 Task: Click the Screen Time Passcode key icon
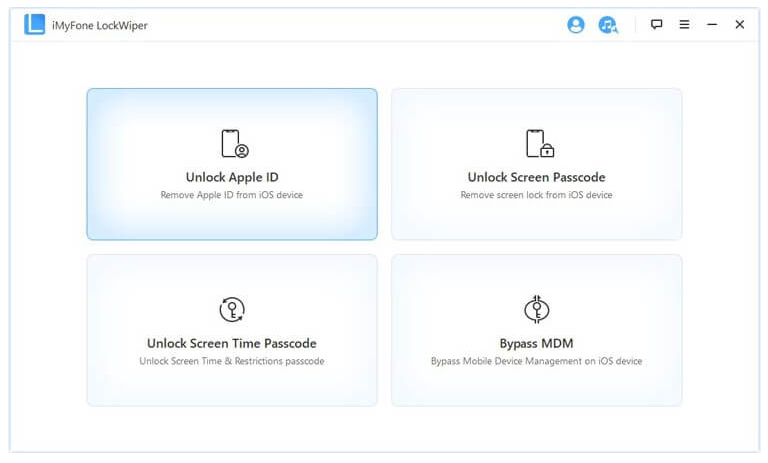232,309
